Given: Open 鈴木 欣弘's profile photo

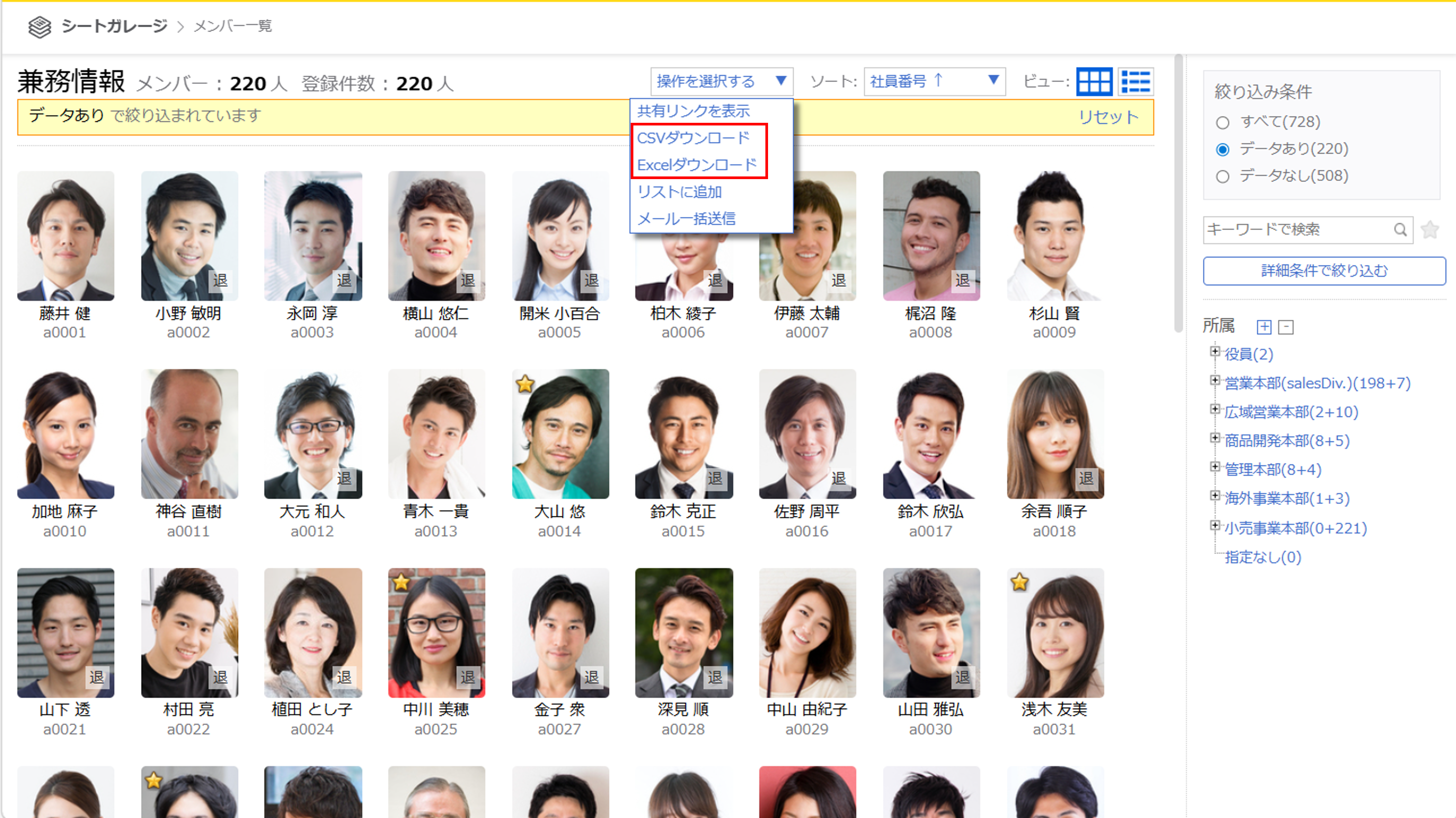Looking at the screenshot, I should tap(932, 434).
